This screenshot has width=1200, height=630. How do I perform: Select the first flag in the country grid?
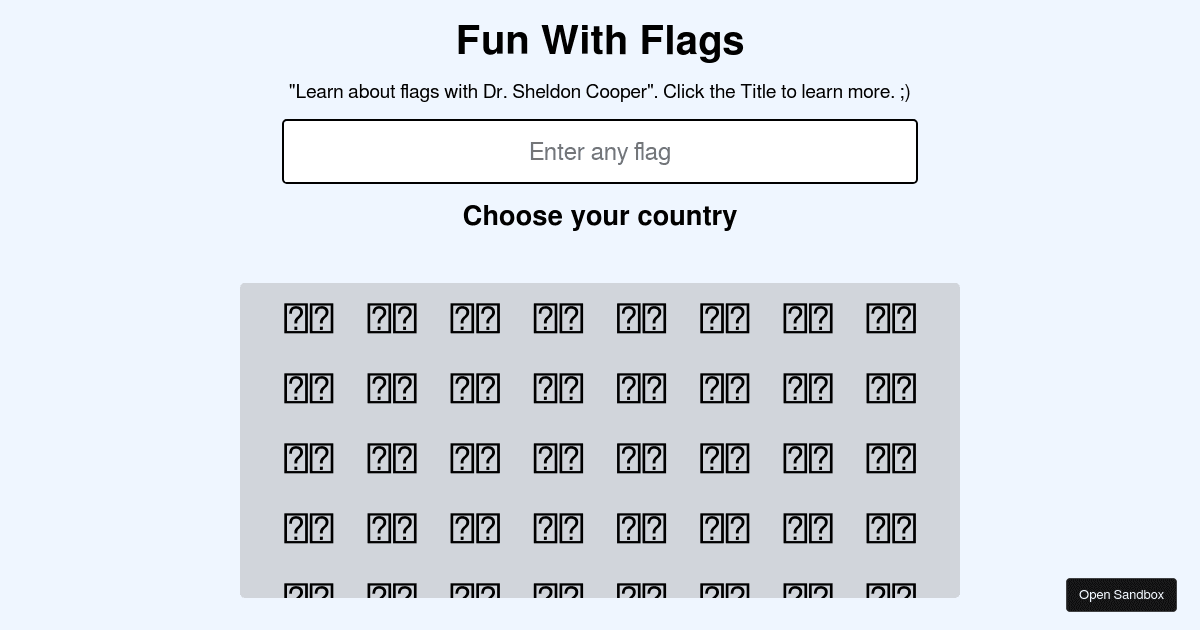[308, 318]
